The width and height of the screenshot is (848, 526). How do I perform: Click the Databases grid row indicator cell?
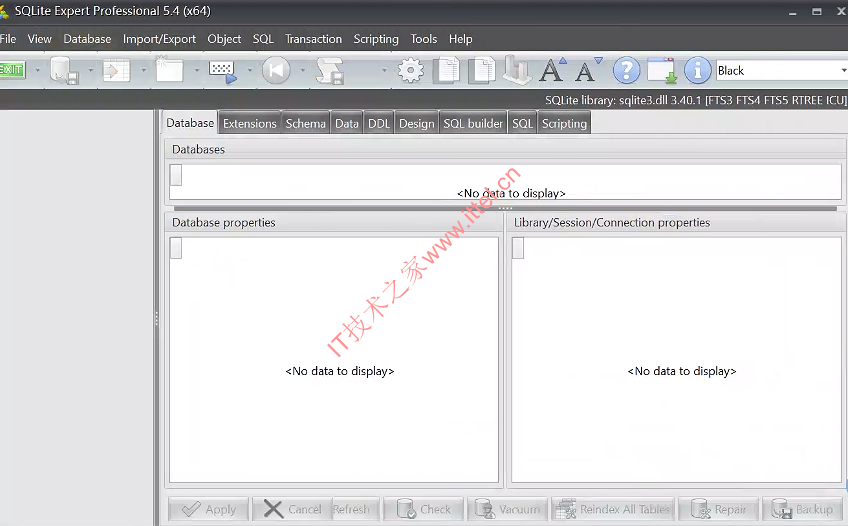click(x=176, y=175)
